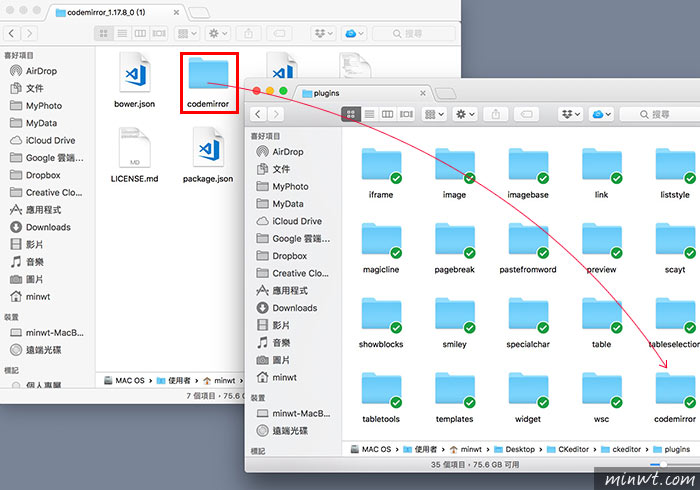
Task: Open CKeditor in plugins path bar
Action: 568,449
